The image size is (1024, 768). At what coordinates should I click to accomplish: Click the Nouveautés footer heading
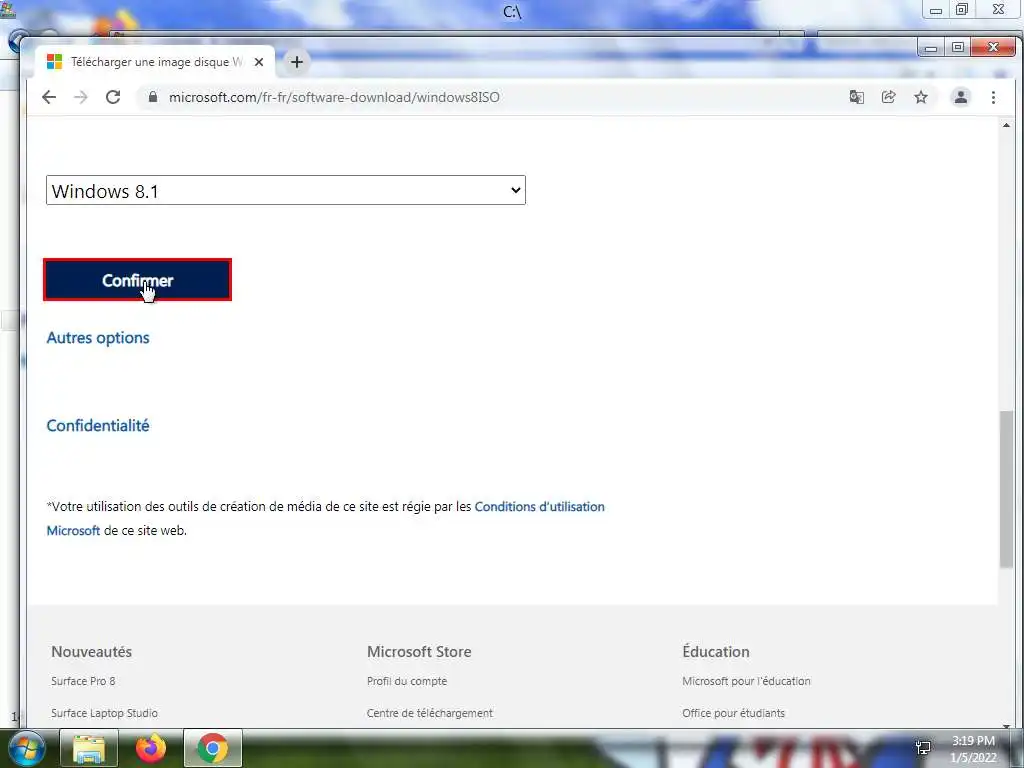91,652
